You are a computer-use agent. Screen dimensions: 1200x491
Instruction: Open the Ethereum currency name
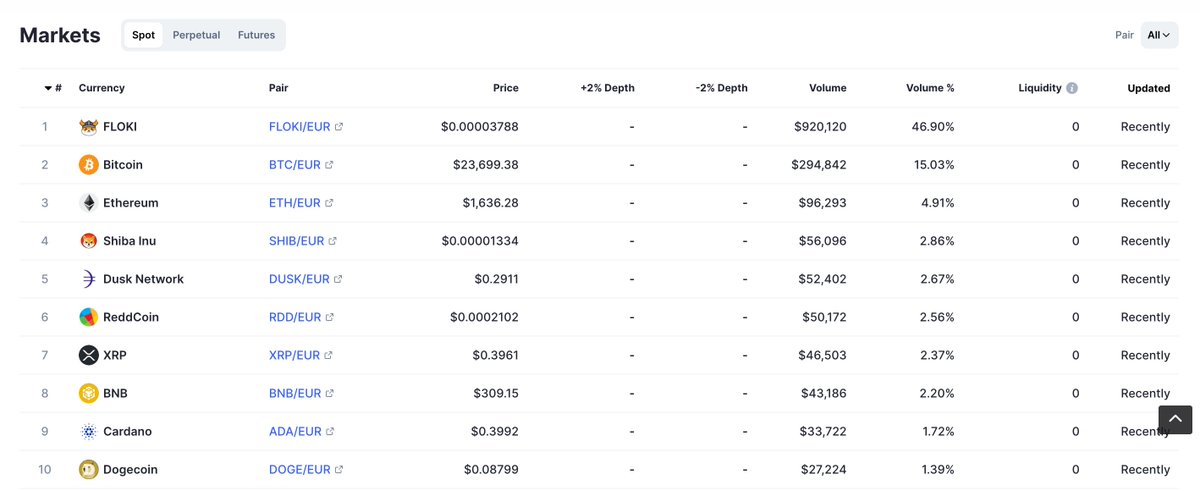click(x=131, y=203)
